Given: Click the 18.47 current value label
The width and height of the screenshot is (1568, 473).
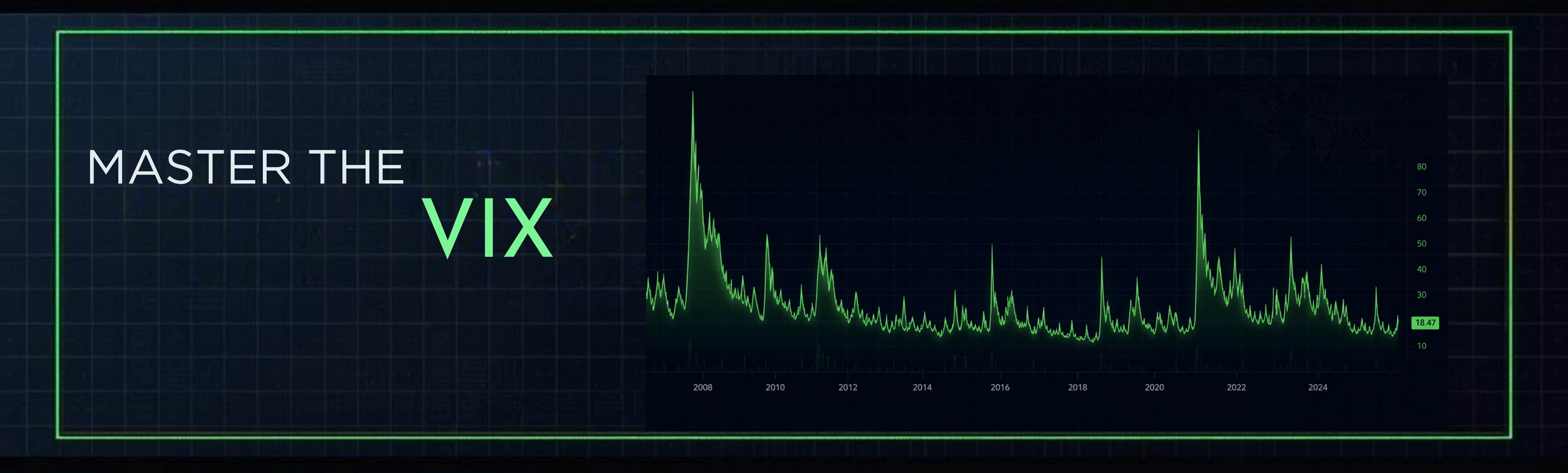Looking at the screenshot, I should coord(1425,323).
